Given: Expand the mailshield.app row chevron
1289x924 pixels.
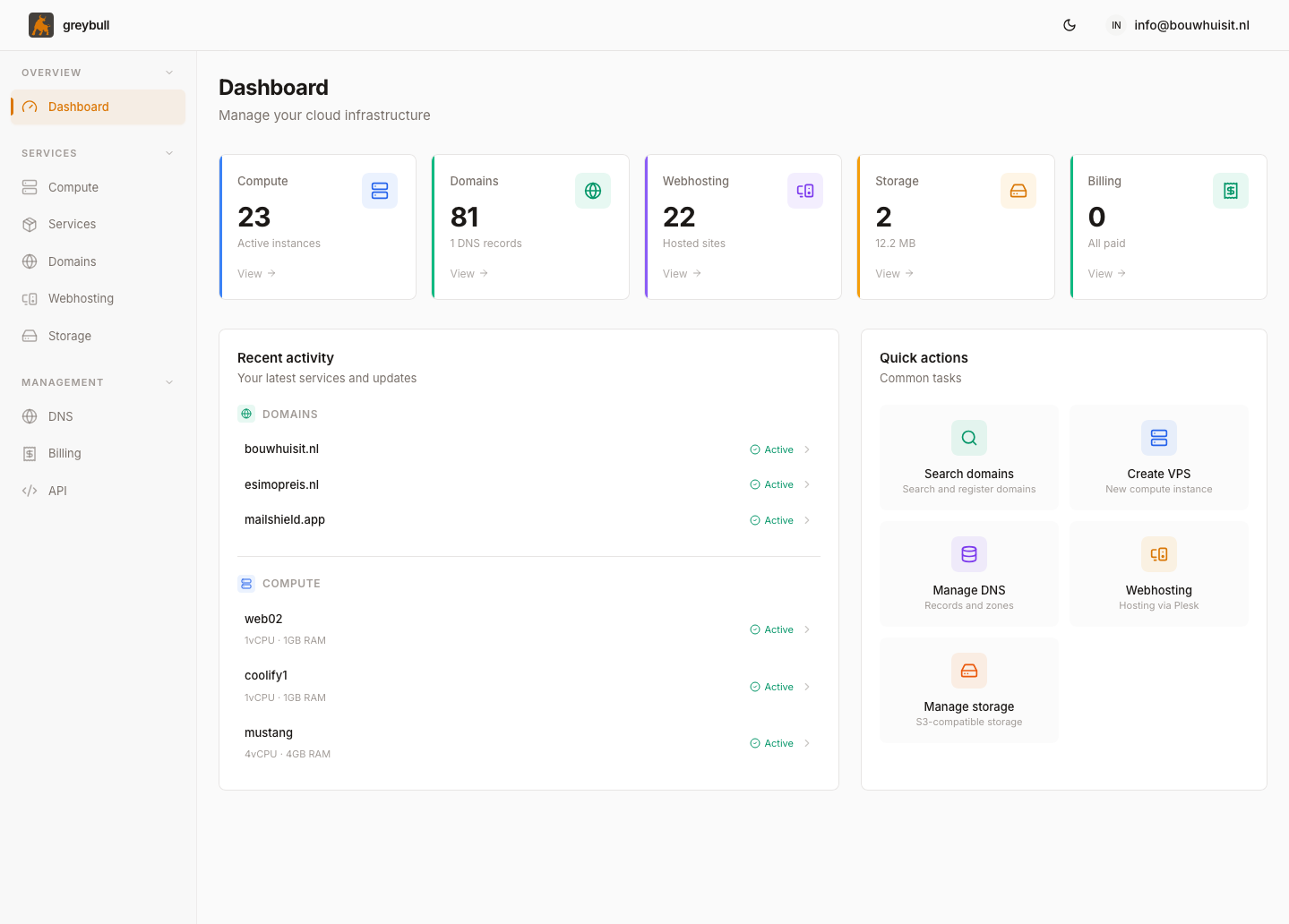Looking at the screenshot, I should (x=805, y=519).
